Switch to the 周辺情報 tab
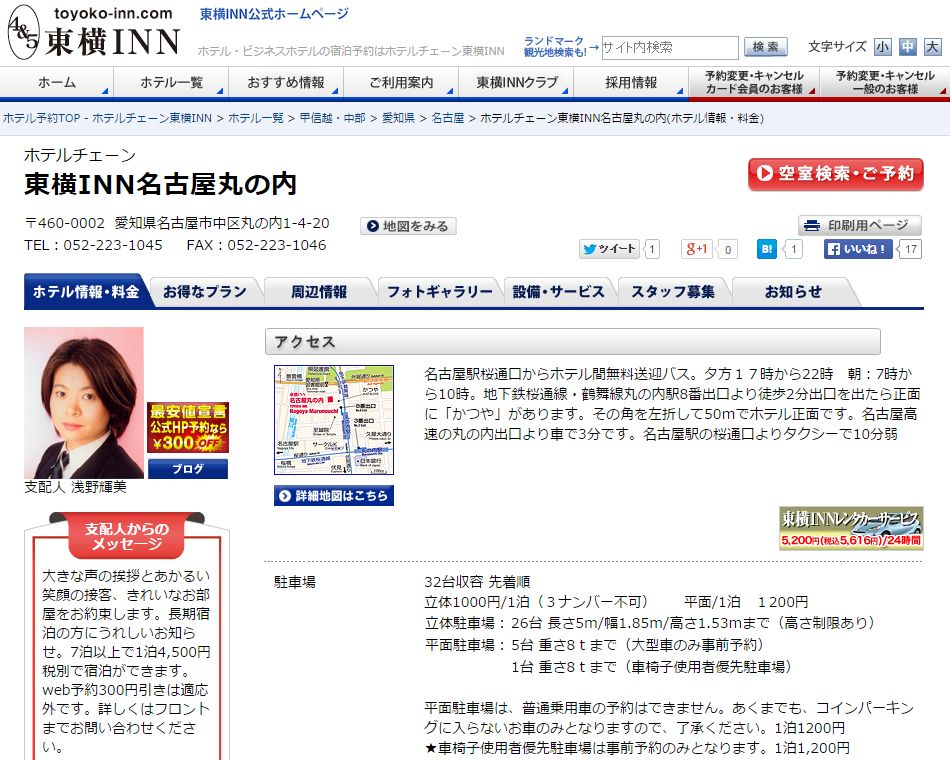The height and width of the screenshot is (760, 950). pos(319,292)
